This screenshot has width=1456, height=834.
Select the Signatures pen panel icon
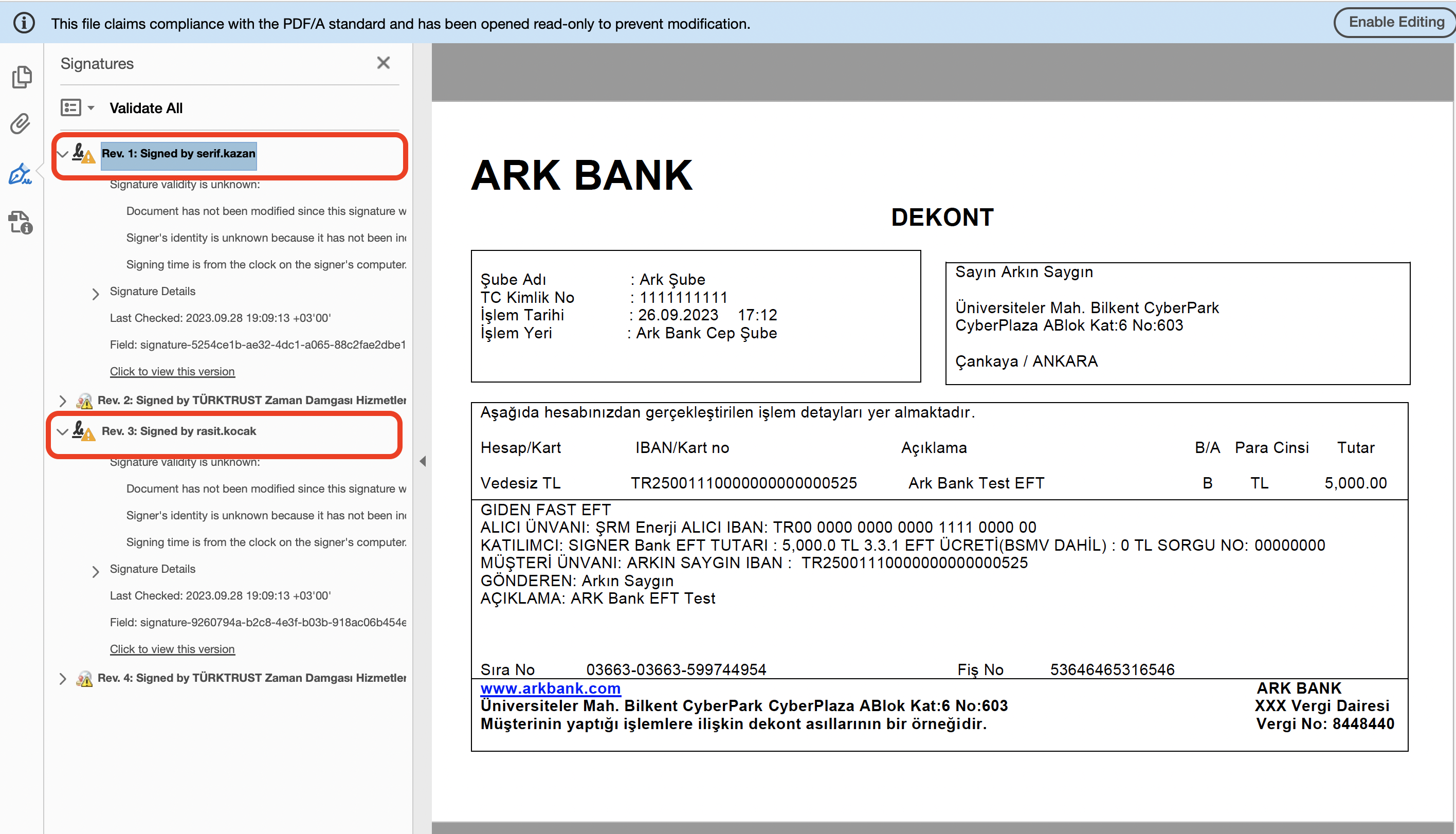21,174
